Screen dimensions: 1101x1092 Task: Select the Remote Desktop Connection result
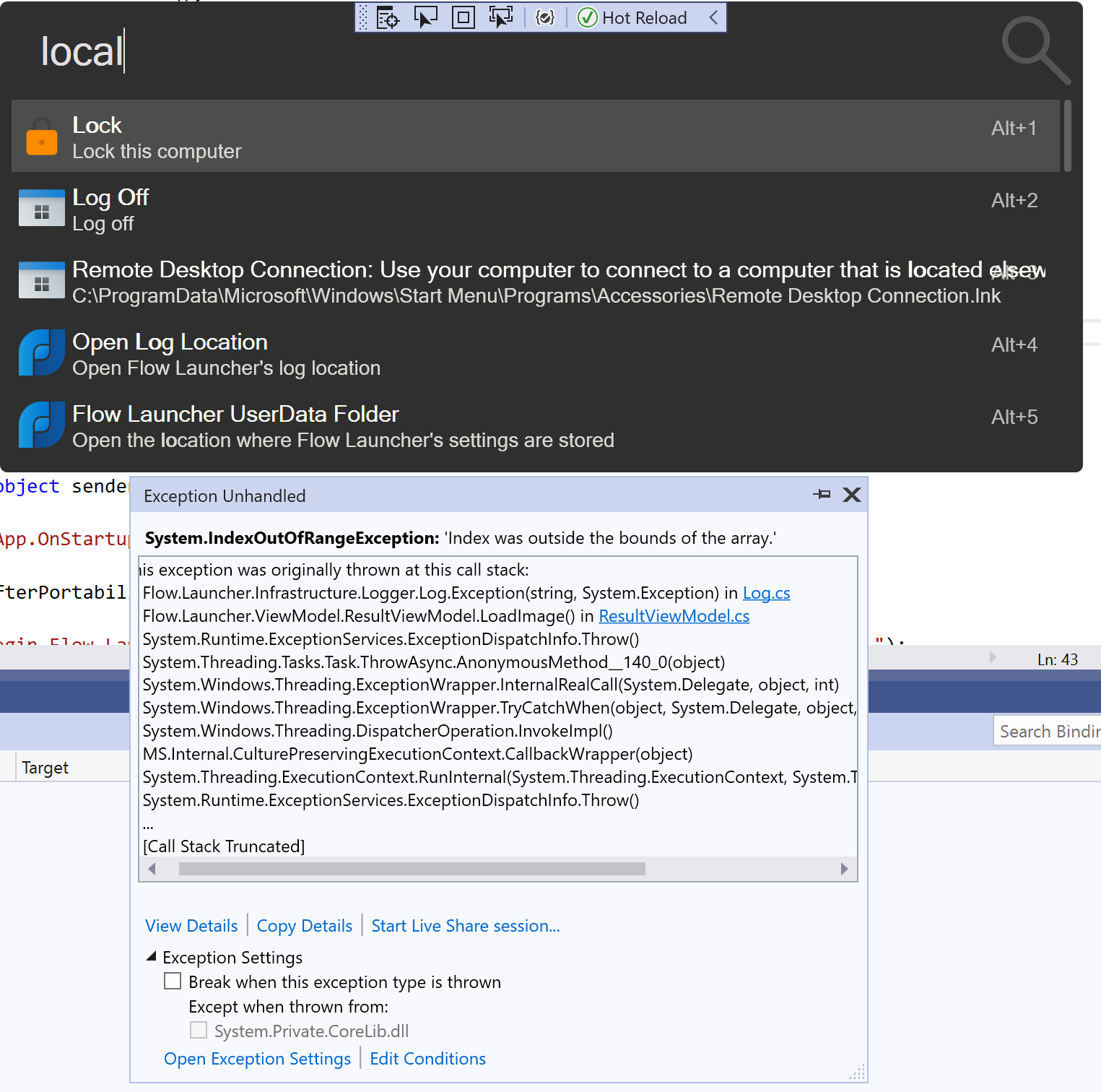(536, 280)
